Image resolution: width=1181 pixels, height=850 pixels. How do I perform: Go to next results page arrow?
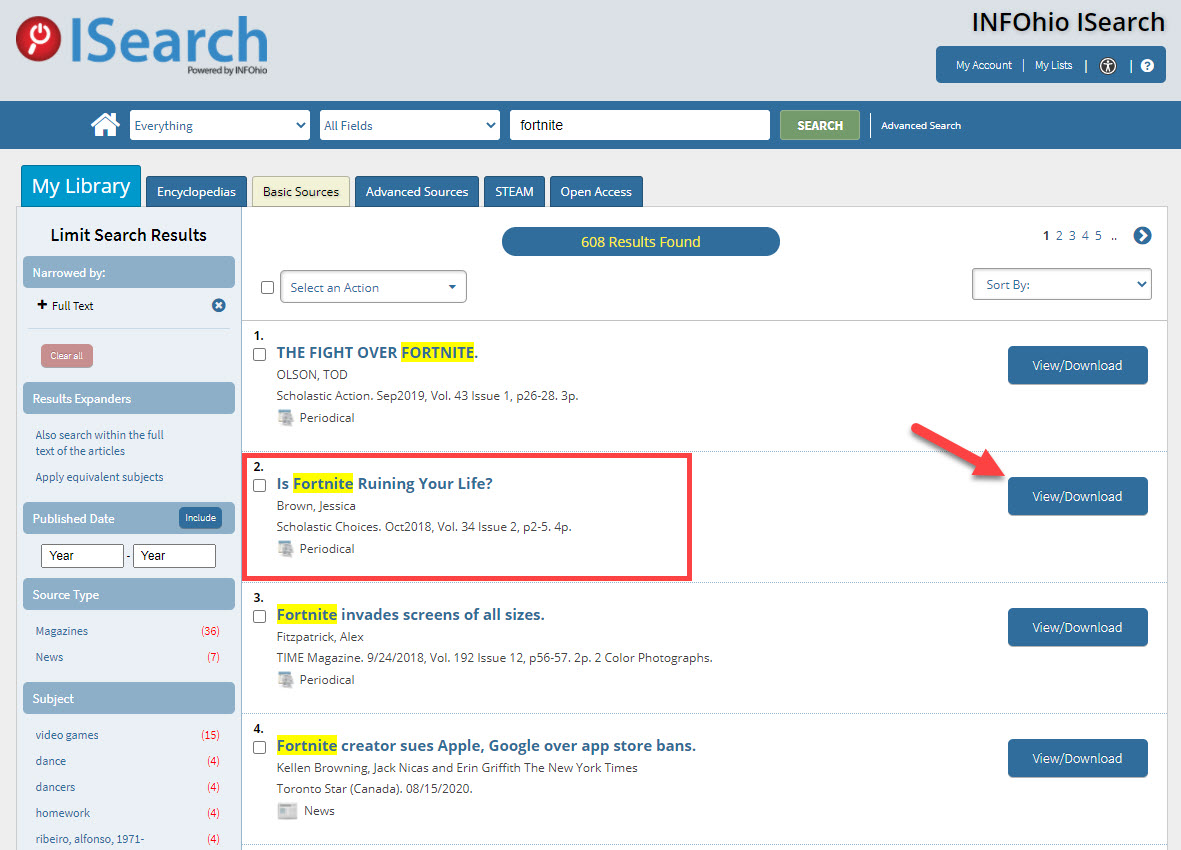(x=1142, y=236)
